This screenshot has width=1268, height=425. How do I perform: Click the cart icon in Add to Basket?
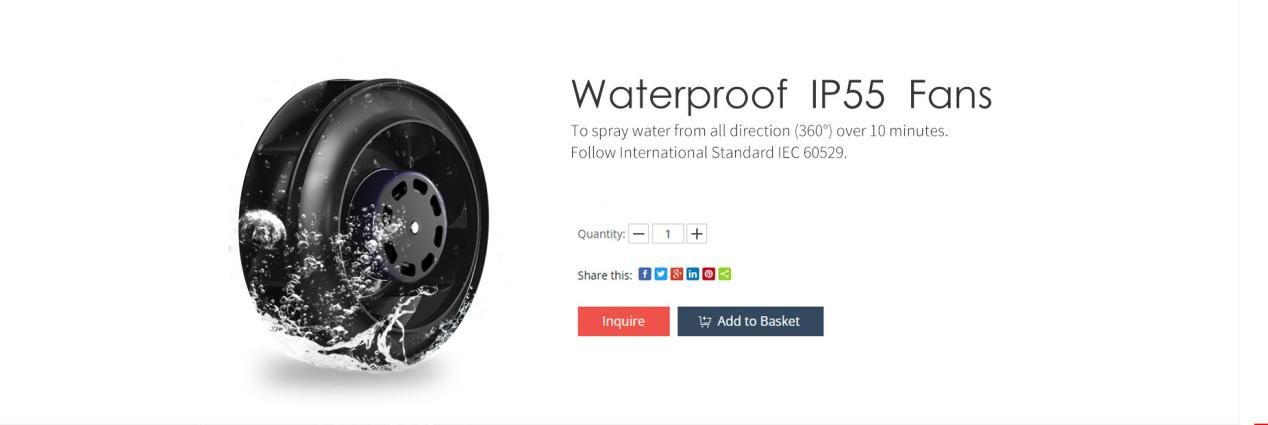pos(705,321)
